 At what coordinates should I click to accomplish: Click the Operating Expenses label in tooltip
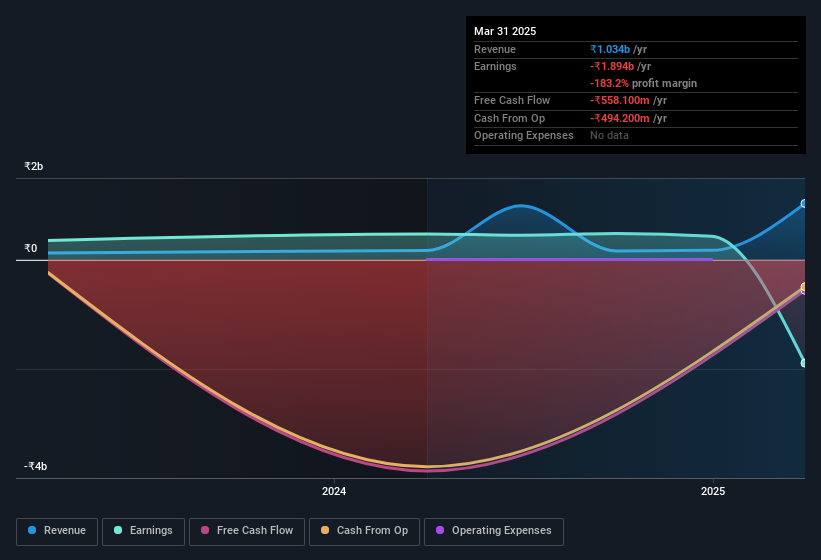tap(524, 135)
